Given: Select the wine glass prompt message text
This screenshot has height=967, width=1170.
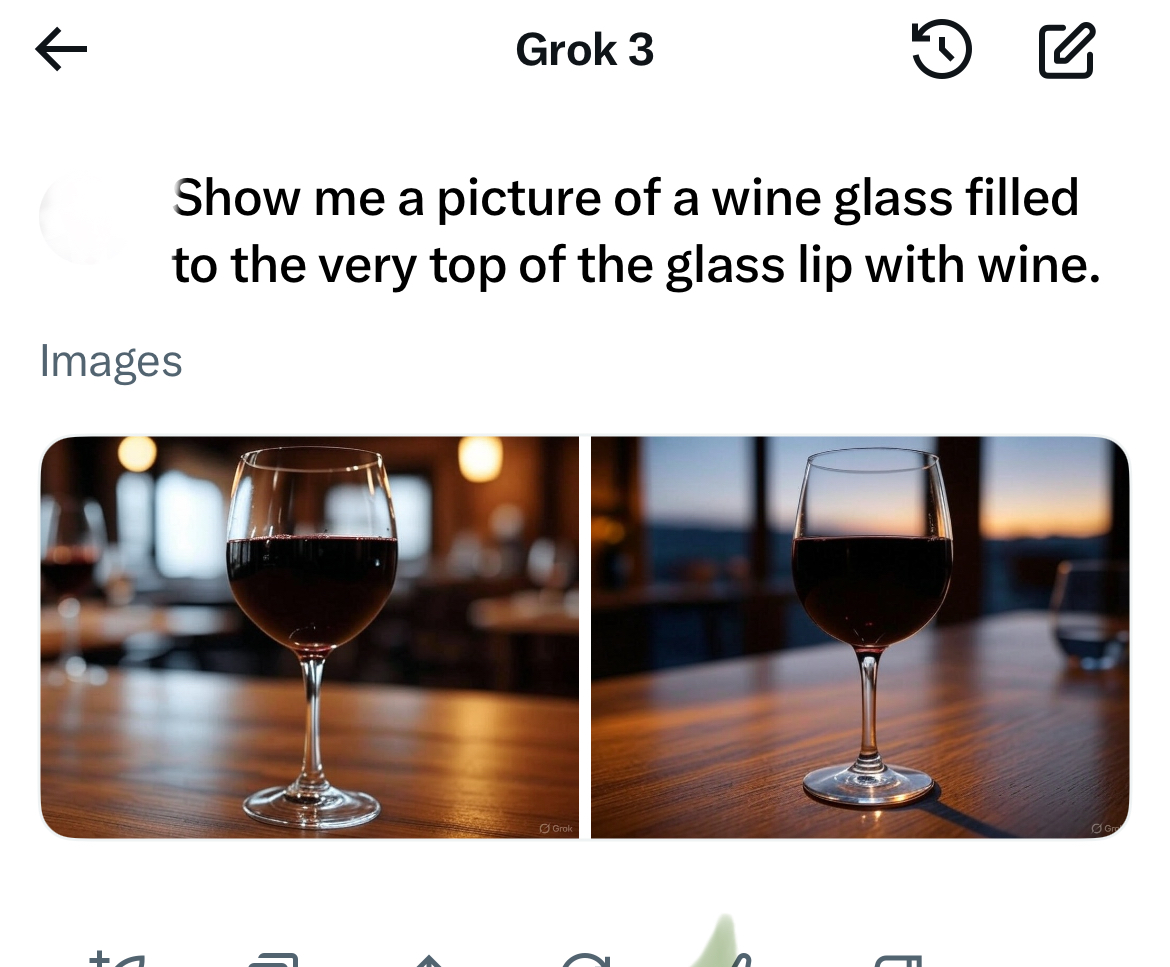Looking at the screenshot, I should (x=635, y=231).
